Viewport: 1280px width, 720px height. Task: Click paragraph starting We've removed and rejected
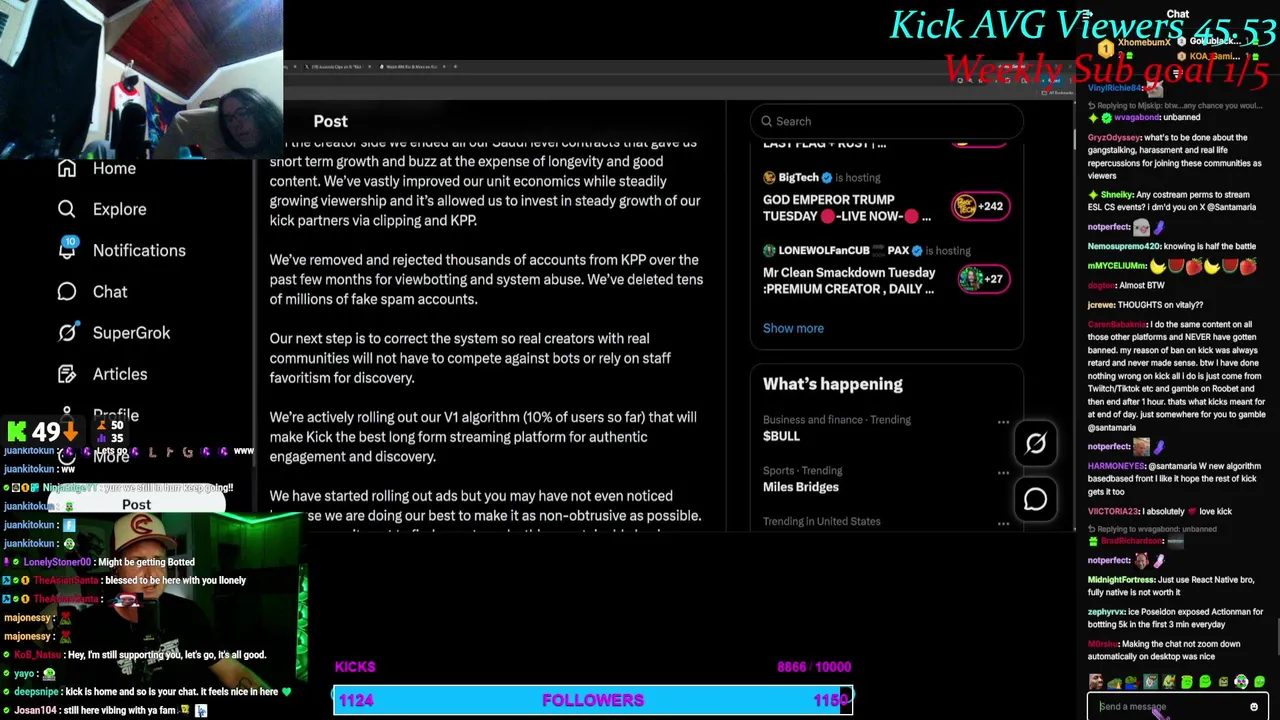click(486, 279)
